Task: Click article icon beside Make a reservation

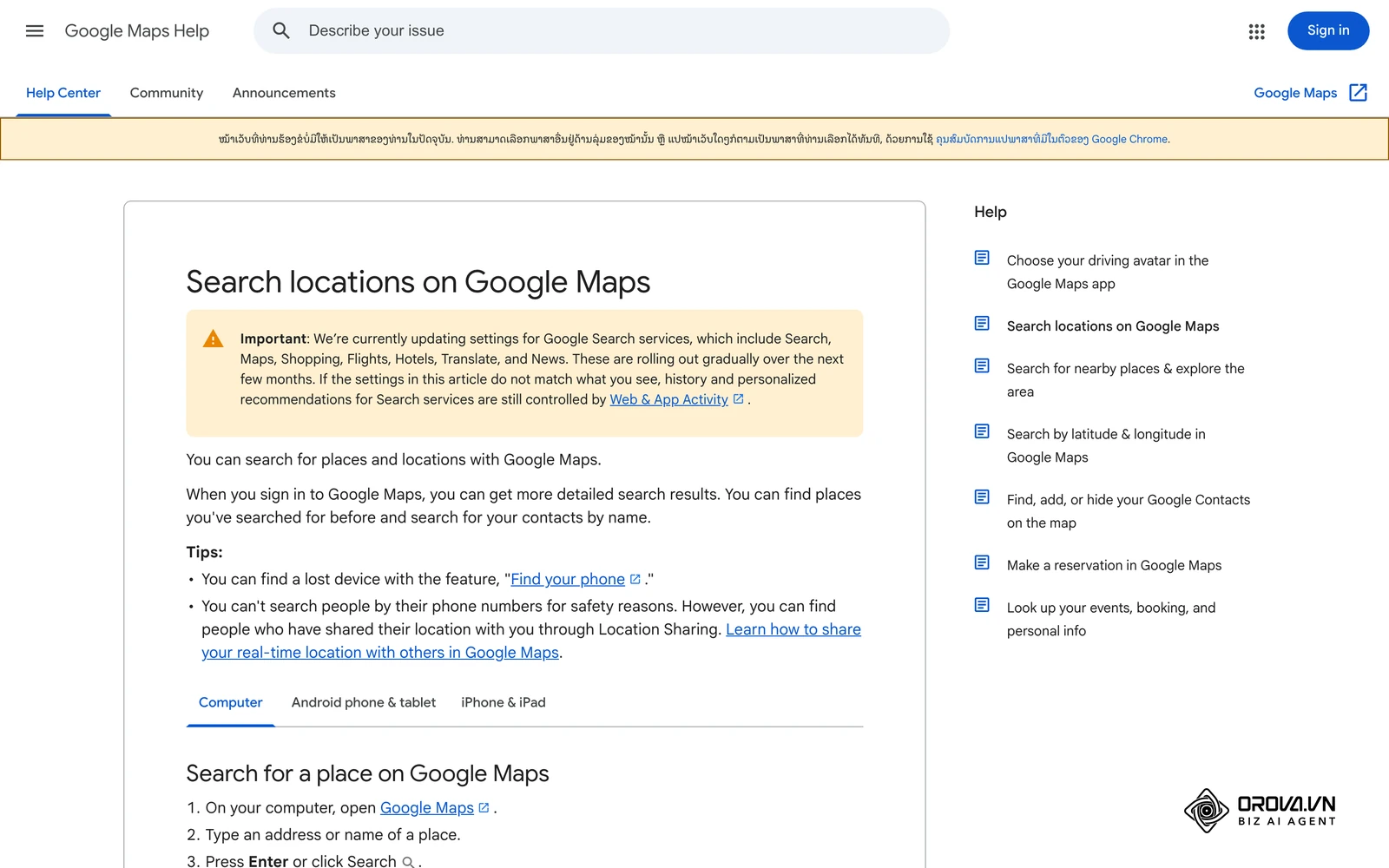Action: [x=982, y=562]
